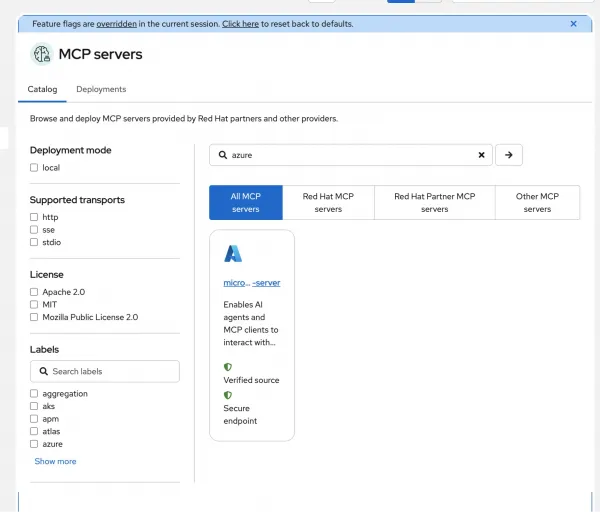
Task: Check the aks label
Action: (34, 406)
